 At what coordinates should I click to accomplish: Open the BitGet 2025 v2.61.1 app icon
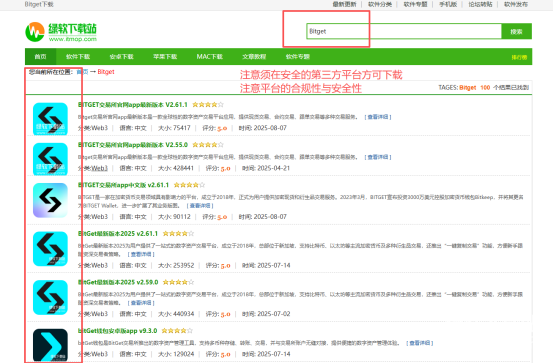click(x=50, y=248)
